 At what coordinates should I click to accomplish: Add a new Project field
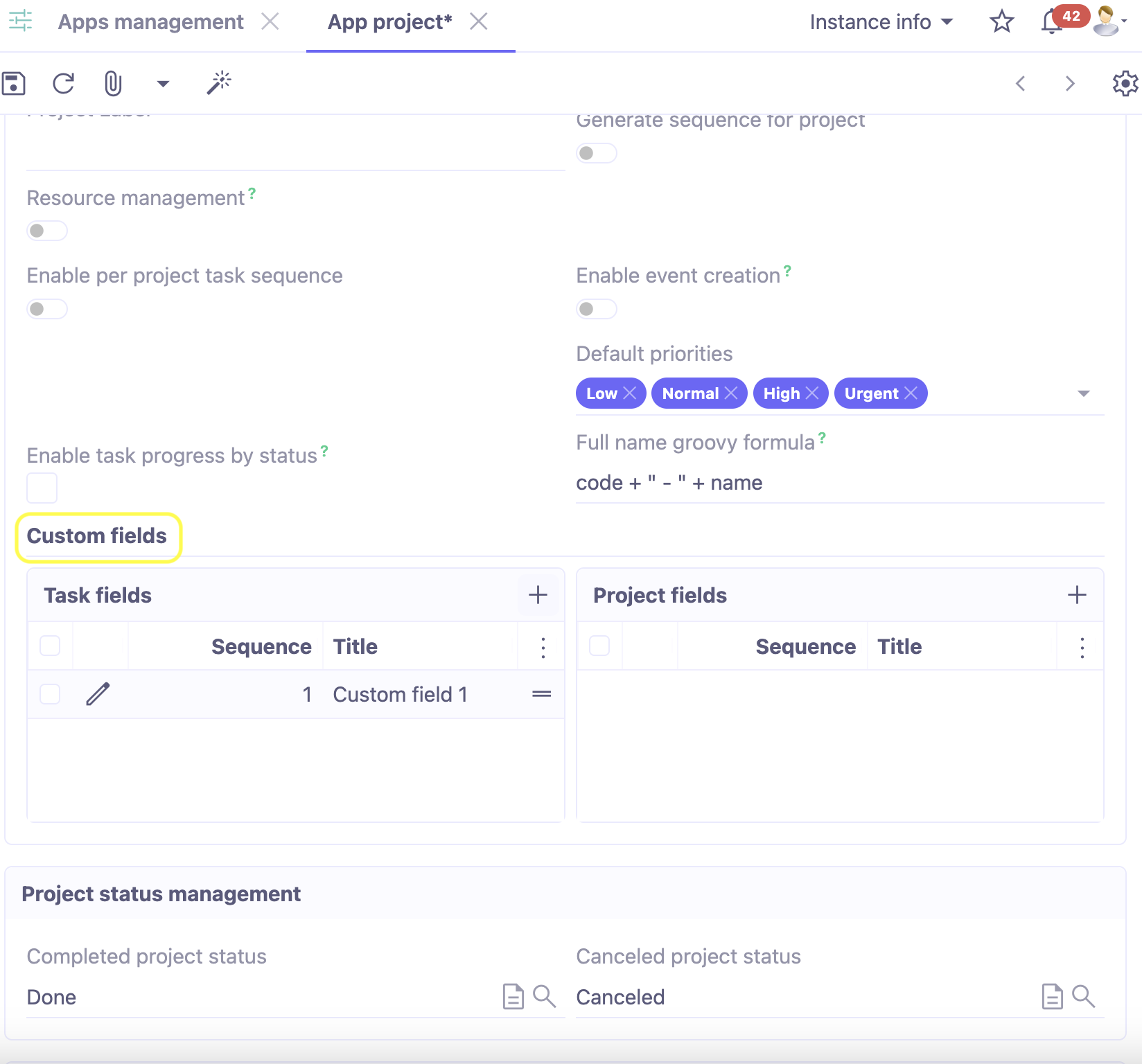click(1077, 594)
